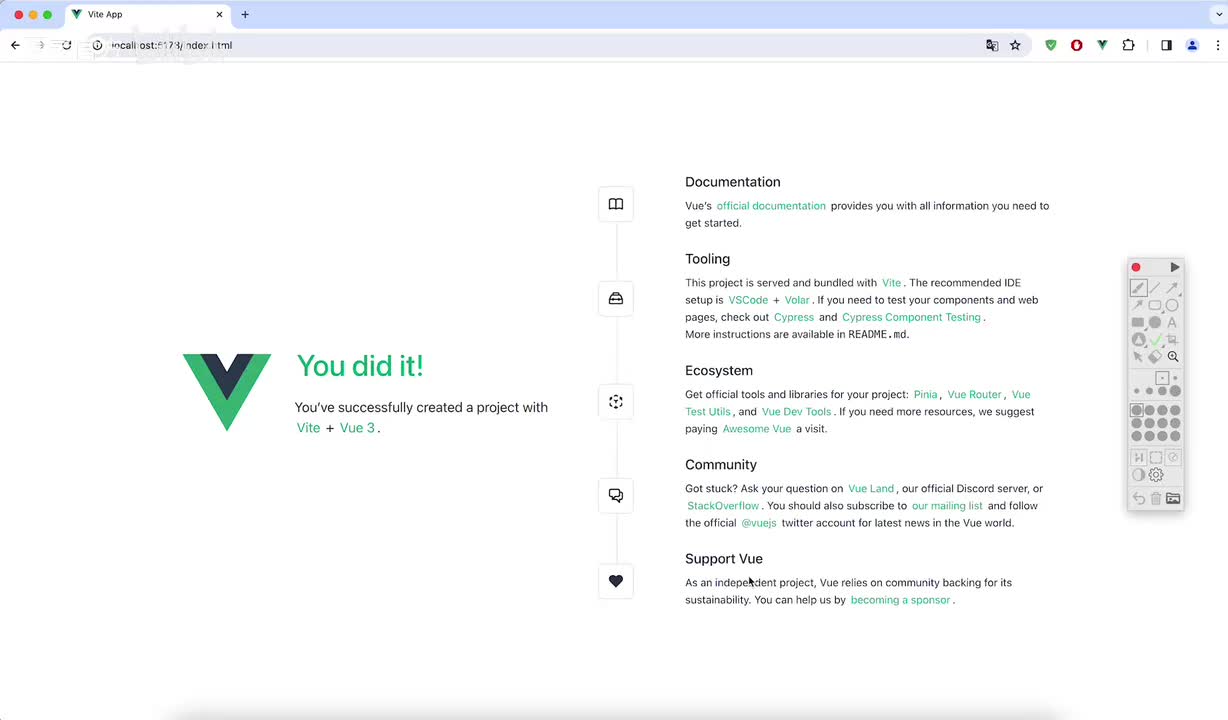The image size is (1228, 720).
Task: Click the Documentation book icon
Action: tap(616, 204)
